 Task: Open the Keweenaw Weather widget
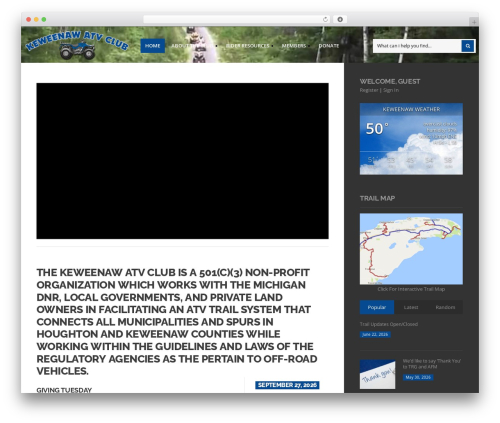(x=411, y=139)
